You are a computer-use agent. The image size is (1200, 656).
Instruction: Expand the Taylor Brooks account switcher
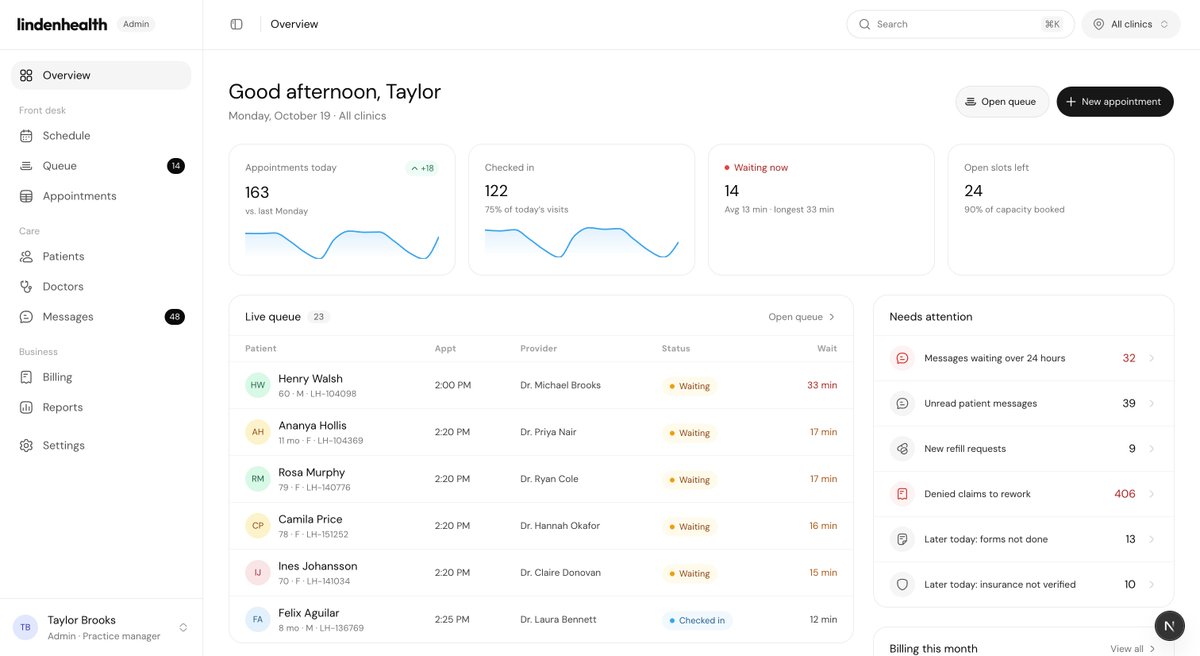(183, 627)
